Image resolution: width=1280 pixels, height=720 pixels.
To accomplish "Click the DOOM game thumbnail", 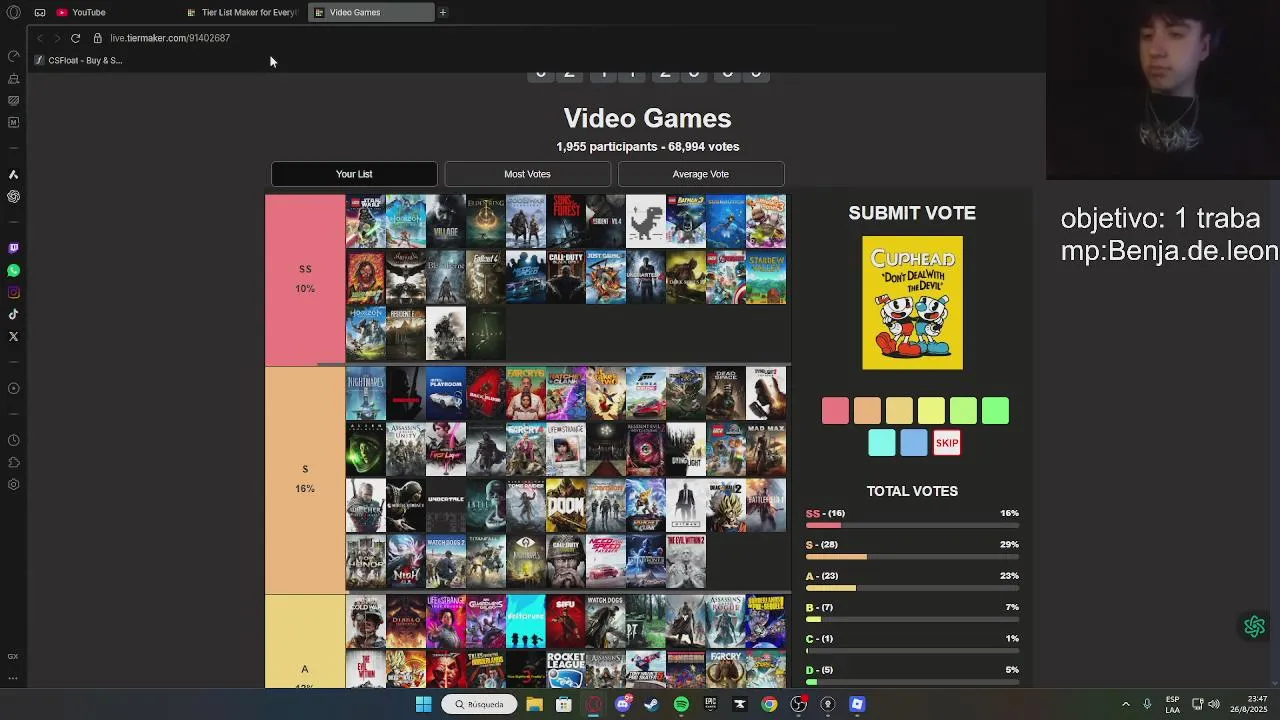I will pyautogui.click(x=565, y=506).
